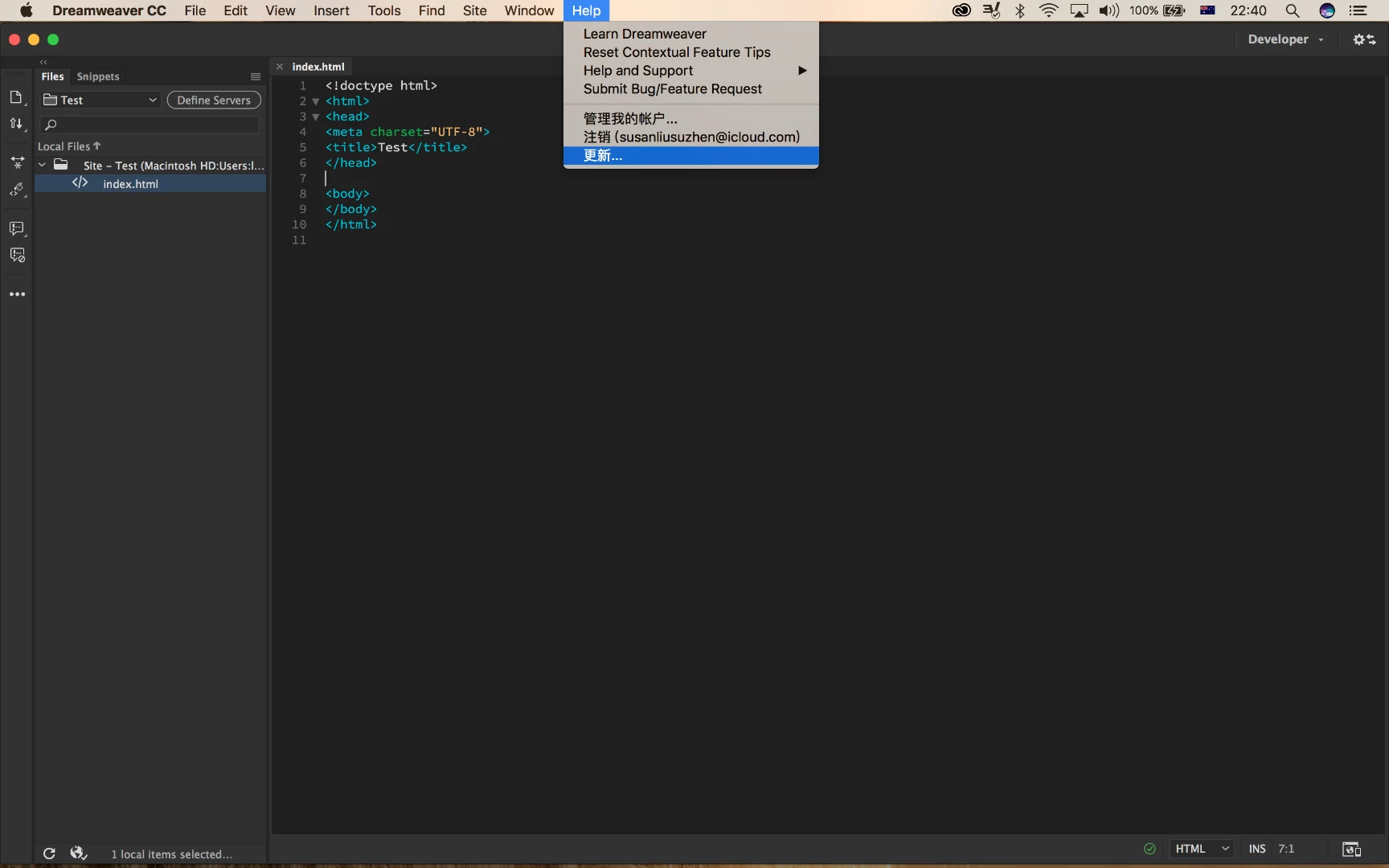Select Learn Dreamweaver menu item
1389x868 pixels.
(x=691, y=34)
